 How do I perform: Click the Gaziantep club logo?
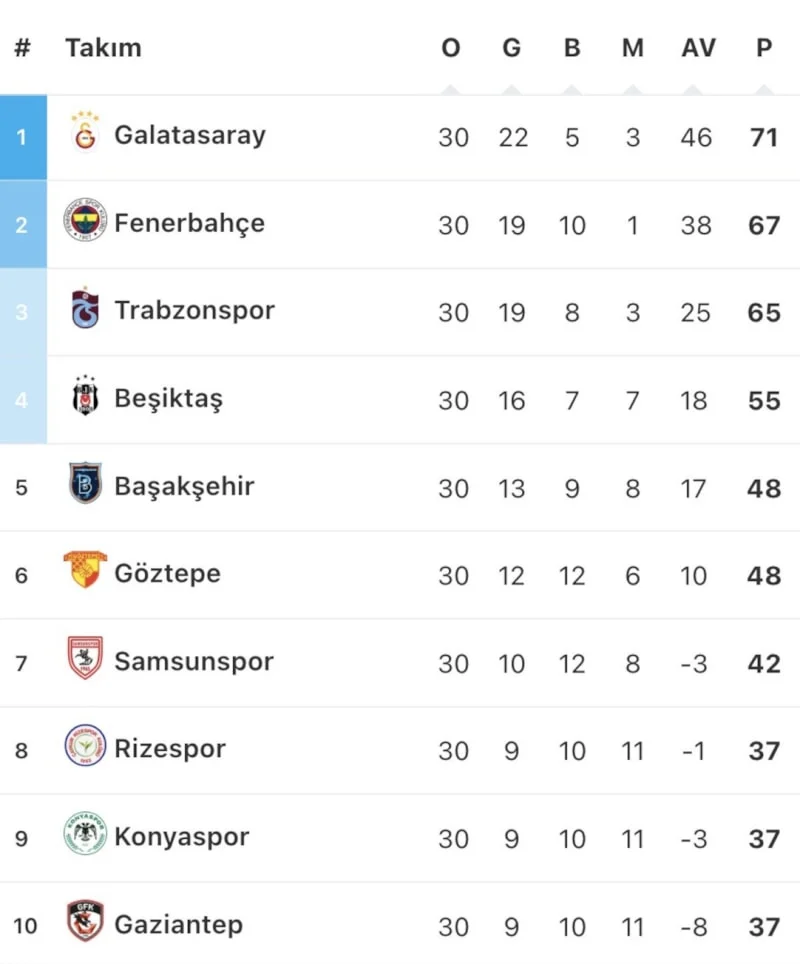tap(85, 924)
